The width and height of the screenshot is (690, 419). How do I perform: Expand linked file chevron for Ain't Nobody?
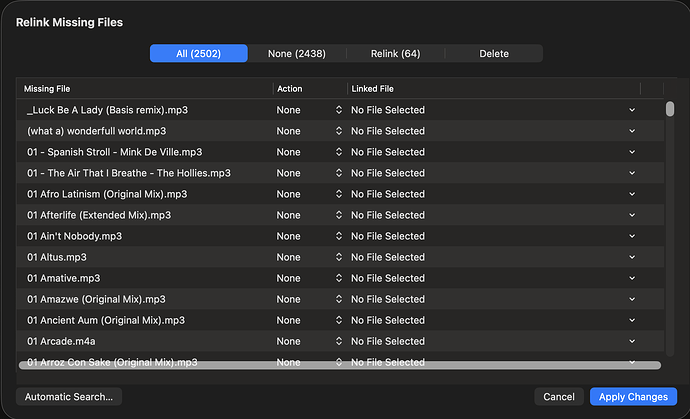click(x=632, y=236)
